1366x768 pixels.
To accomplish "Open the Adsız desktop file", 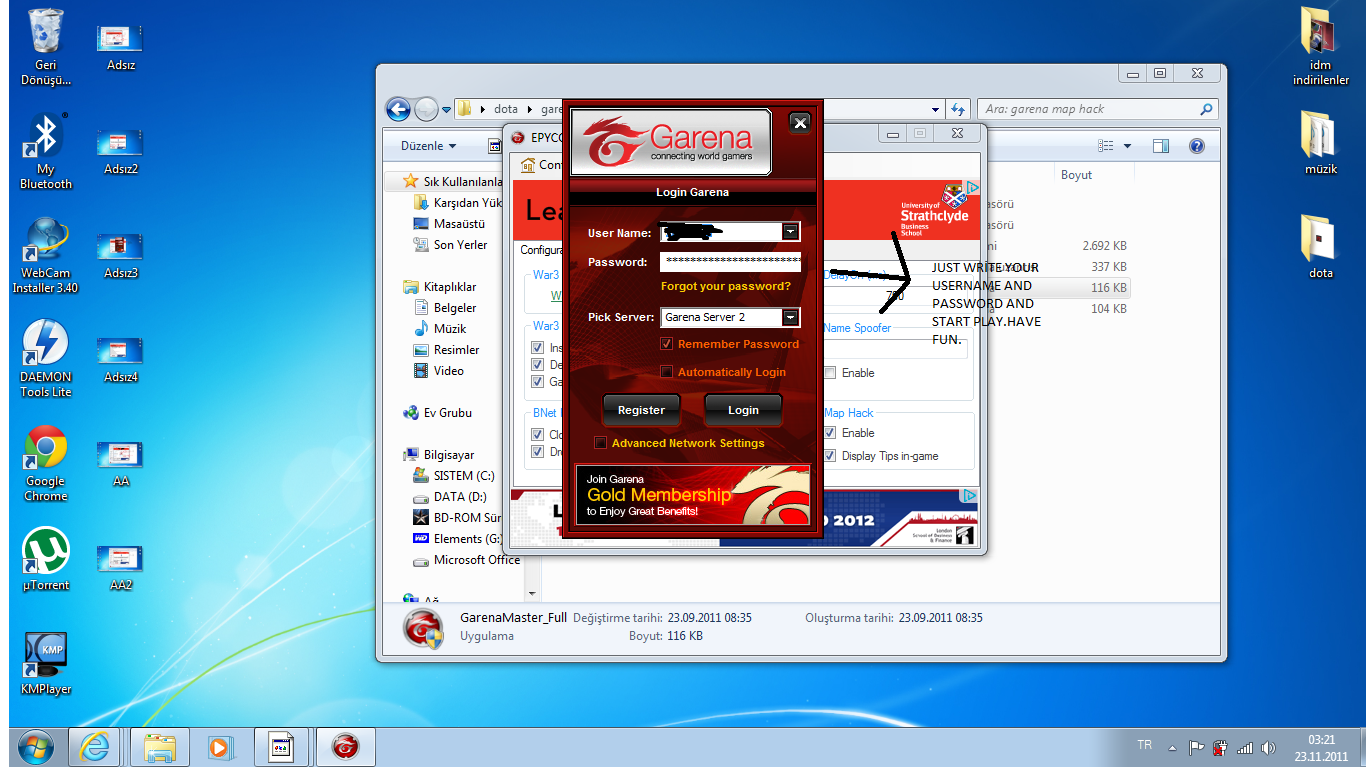I will point(119,47).
